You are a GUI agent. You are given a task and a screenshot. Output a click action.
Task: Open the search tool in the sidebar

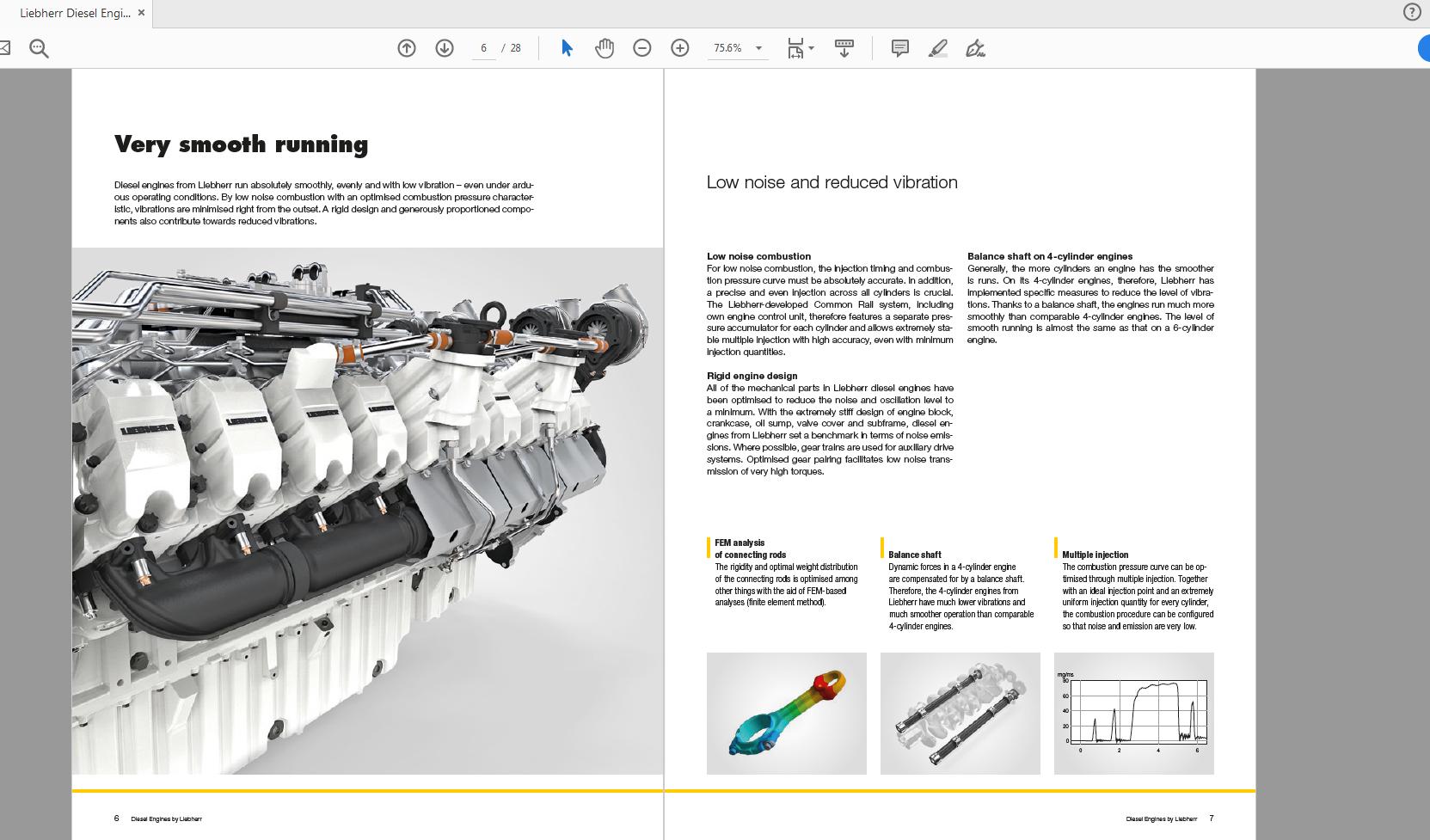tap(38, 48)
